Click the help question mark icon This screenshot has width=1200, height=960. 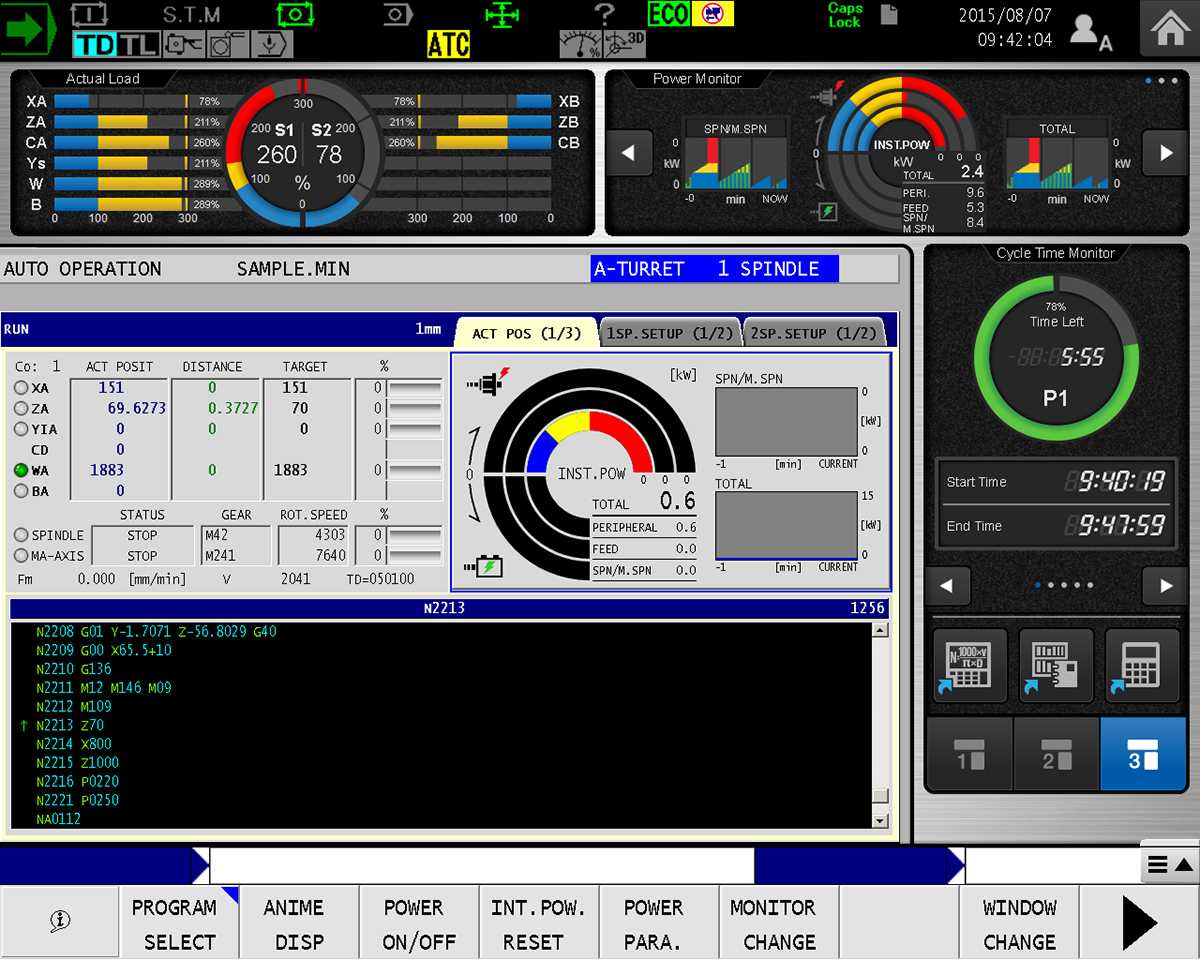604,14
